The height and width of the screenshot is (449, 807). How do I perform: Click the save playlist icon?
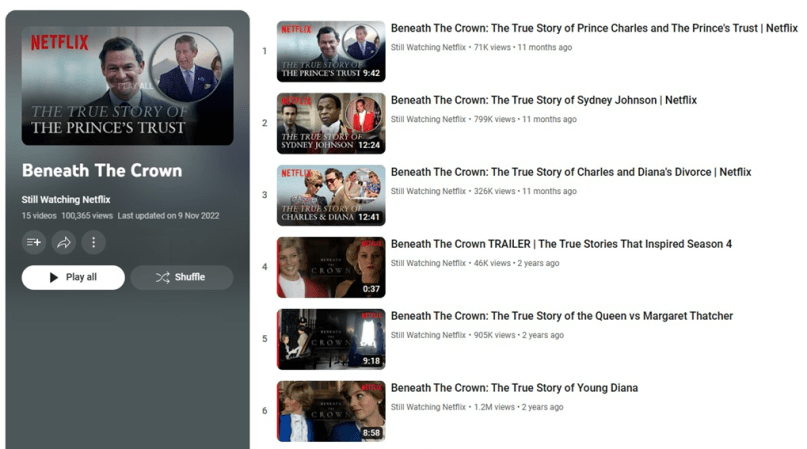[34, 242]
